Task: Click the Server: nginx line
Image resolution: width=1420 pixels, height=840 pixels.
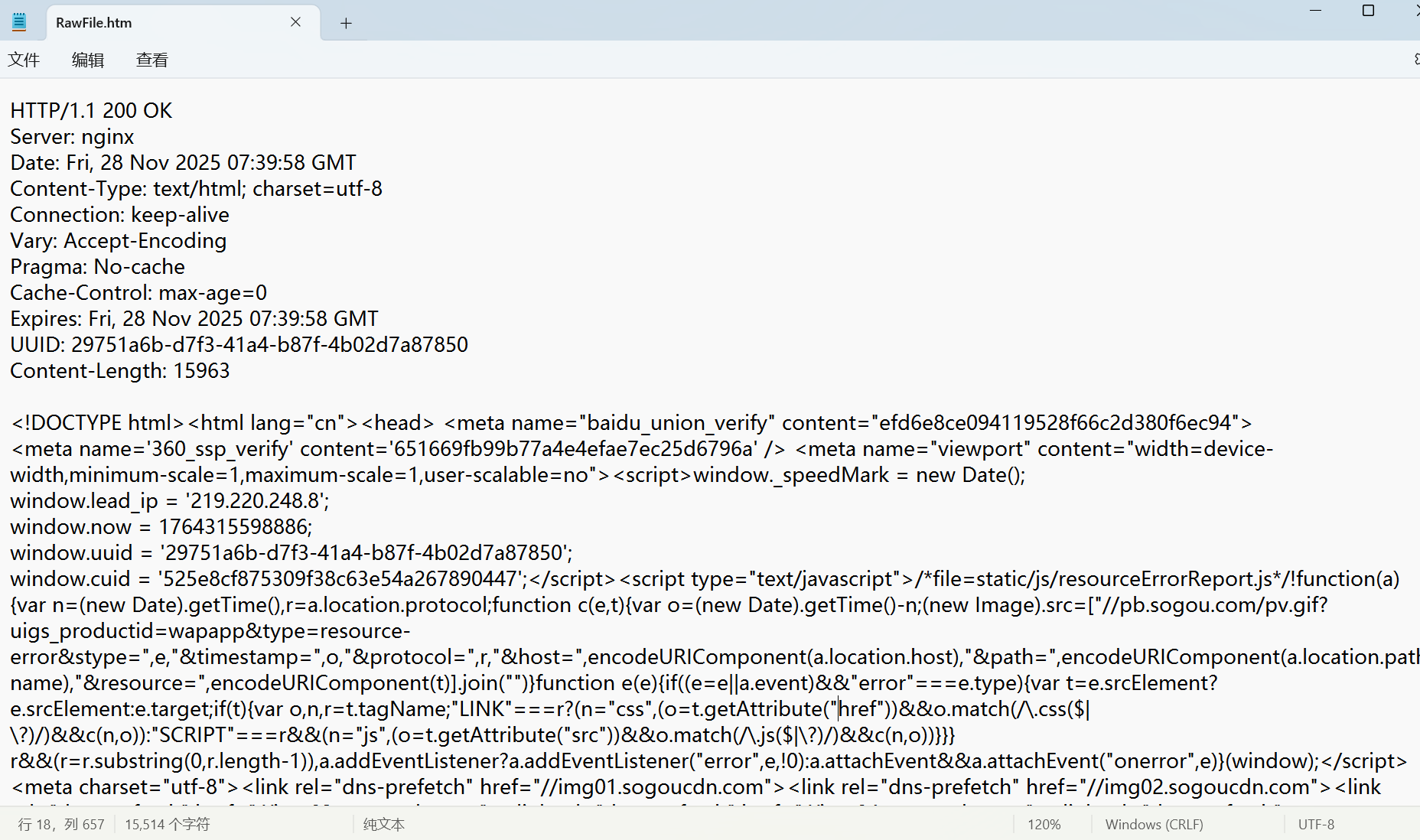Action: click(x=72, y=137)
